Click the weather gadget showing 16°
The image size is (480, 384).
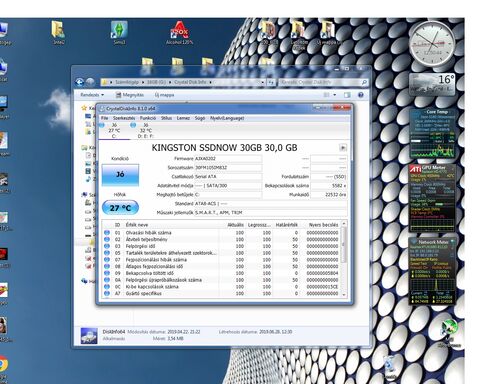click(x=432, y=84)
